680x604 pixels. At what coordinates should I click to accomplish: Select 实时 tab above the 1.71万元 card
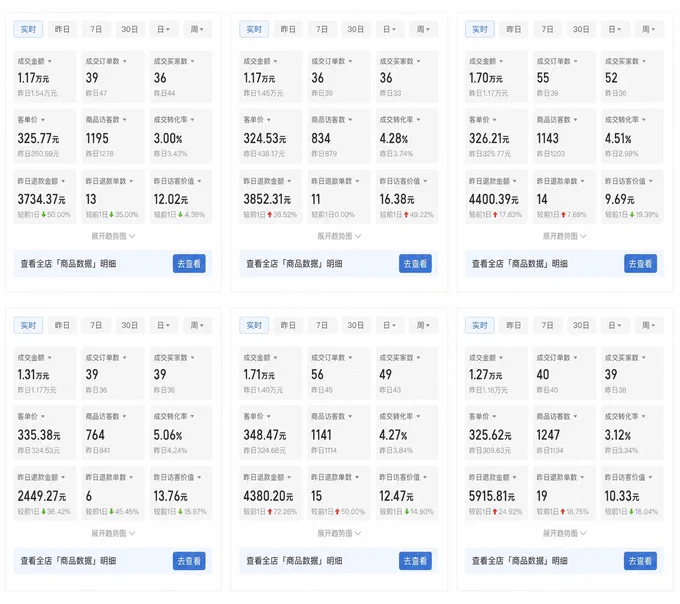(254, 325)
